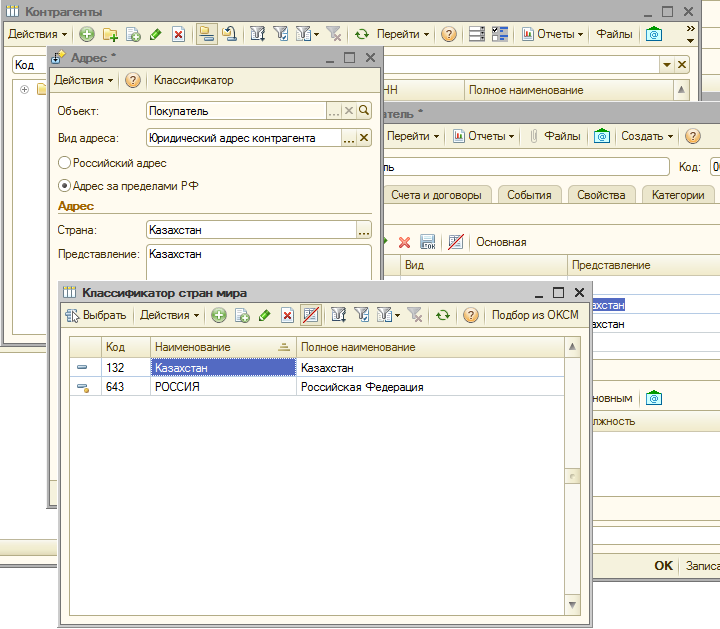The width and height of the screenshot is (720, 629).
Task: Click the magnifier open icon beside Покупатель field
Action: click(365, 111)
